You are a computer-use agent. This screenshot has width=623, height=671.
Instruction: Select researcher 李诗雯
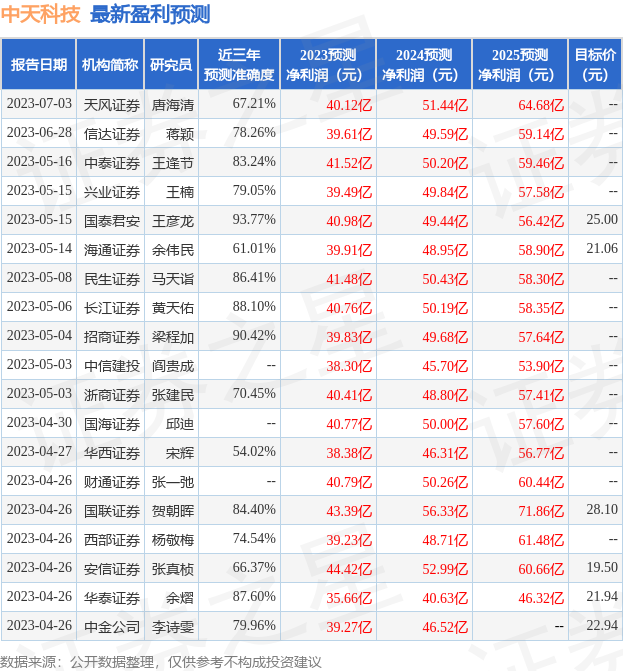coord(173,627)
